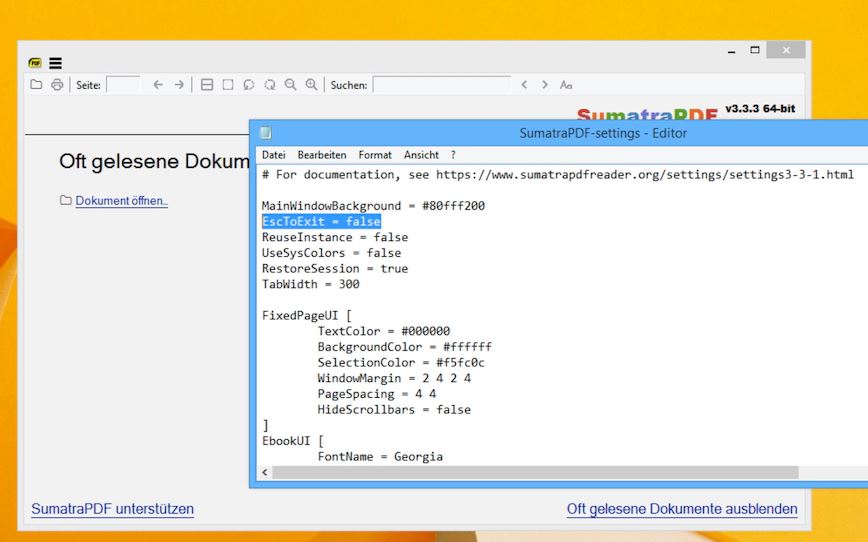868x542 pixels.
Task: Click the documentation URL comment line
Action: coord(558,175)
